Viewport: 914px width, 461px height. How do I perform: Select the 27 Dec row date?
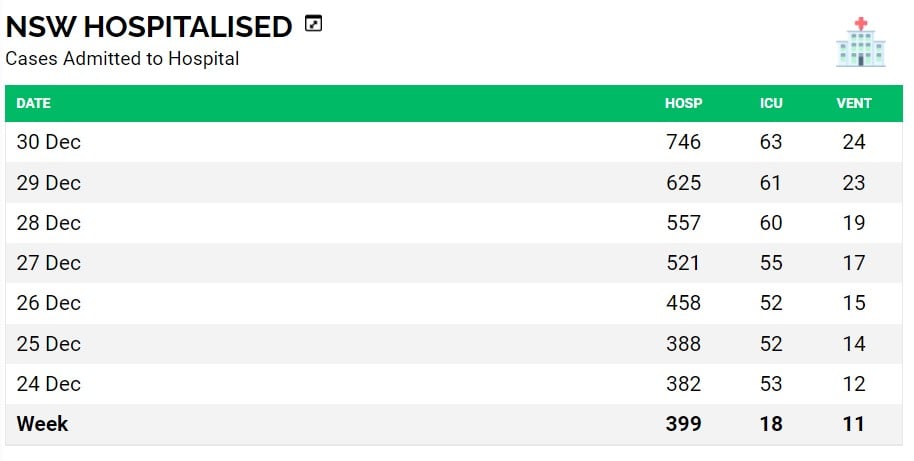[x=48, y=263]
